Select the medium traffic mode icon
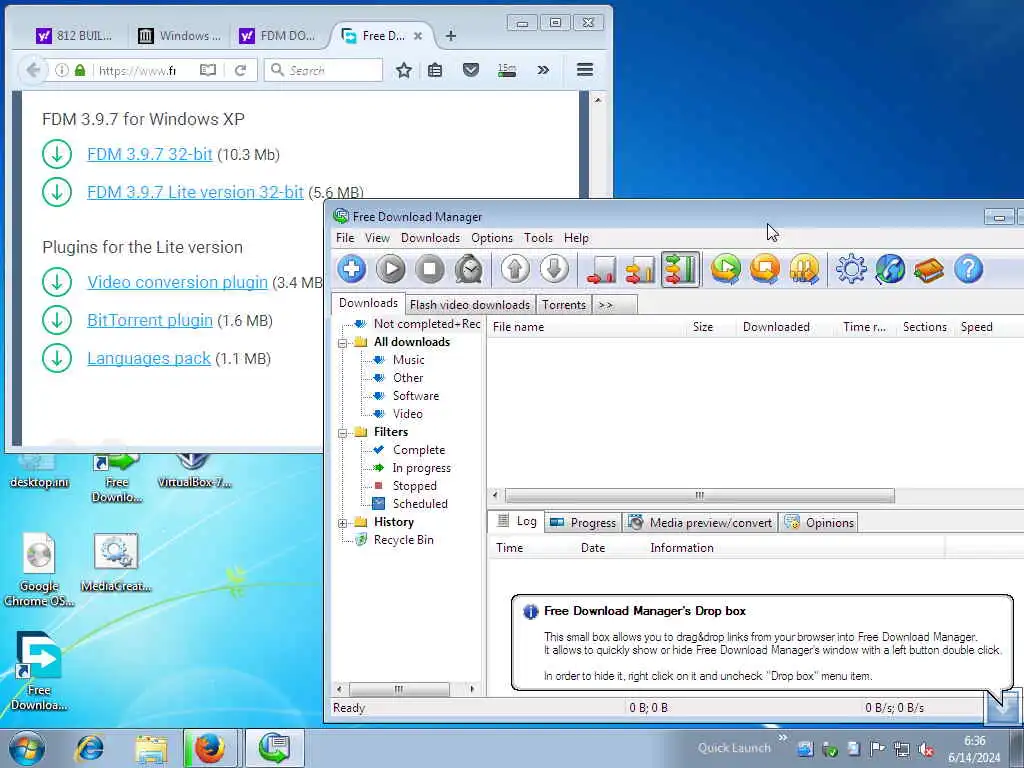1024x768 pixels. point(640,269)
